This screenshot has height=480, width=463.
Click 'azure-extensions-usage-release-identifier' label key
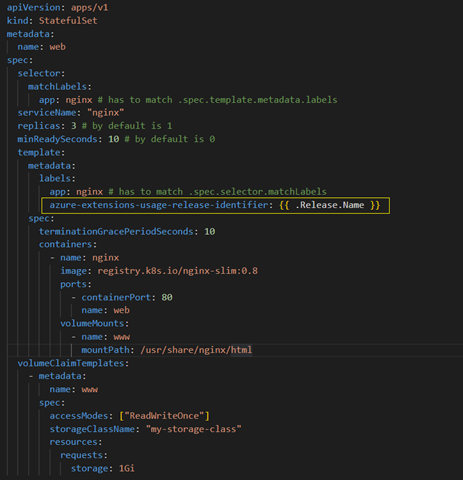(159, 205)
